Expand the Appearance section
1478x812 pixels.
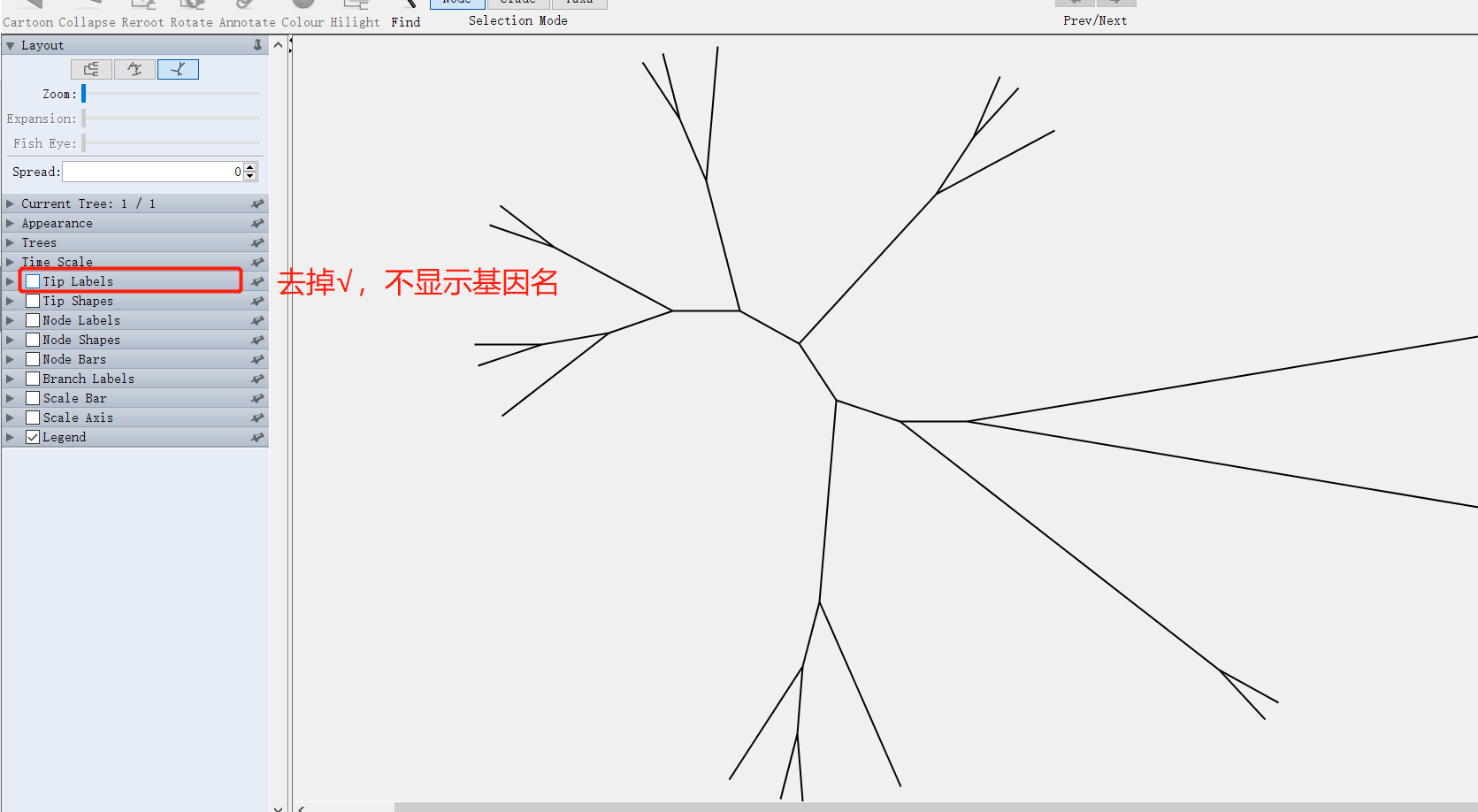10,223
